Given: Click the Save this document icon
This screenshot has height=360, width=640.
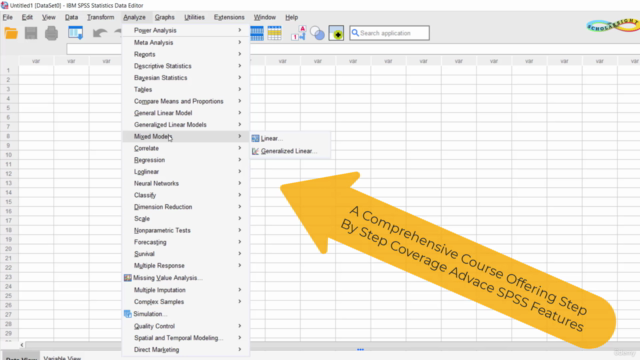Looking at the screenshot, I should [31, 33].
